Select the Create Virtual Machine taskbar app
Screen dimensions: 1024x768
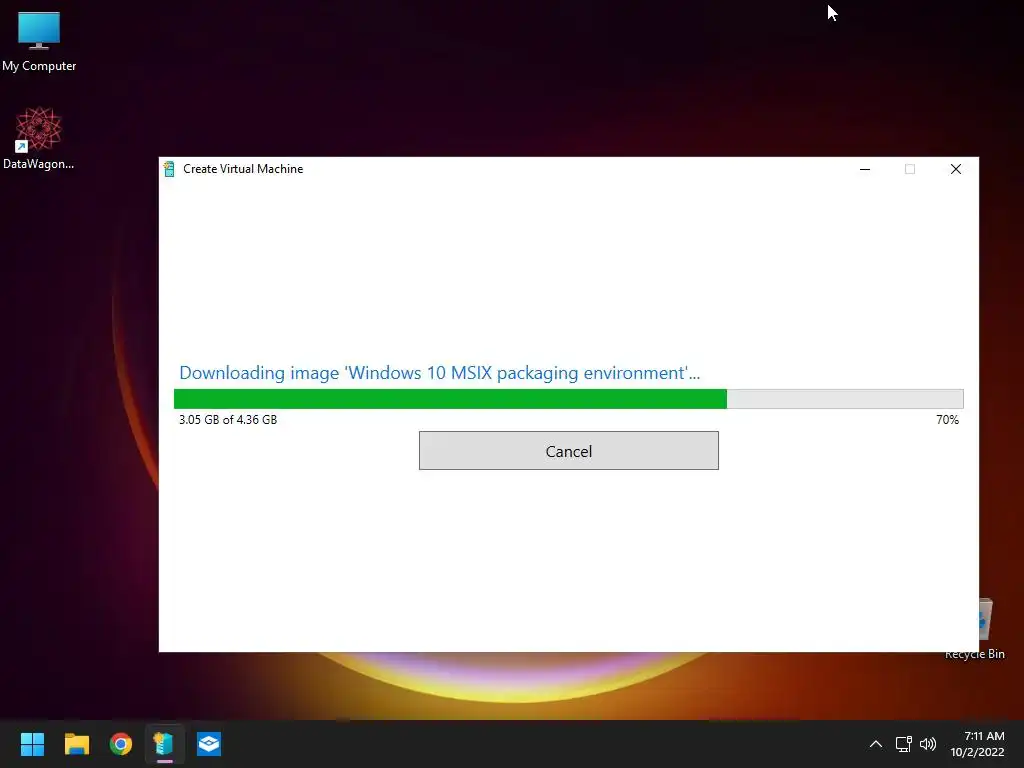click(165, 744)
